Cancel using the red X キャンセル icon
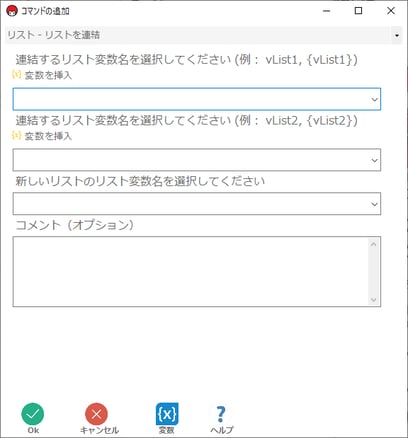Screen dimensions: 408x438 96,414
